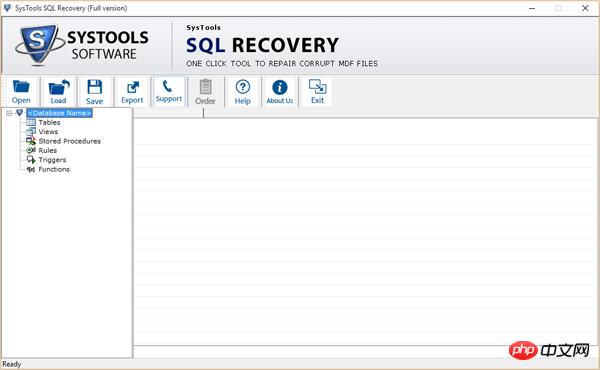Select the <Database Name> root node
The image size is (600, 370).
[x=59, y=113]
